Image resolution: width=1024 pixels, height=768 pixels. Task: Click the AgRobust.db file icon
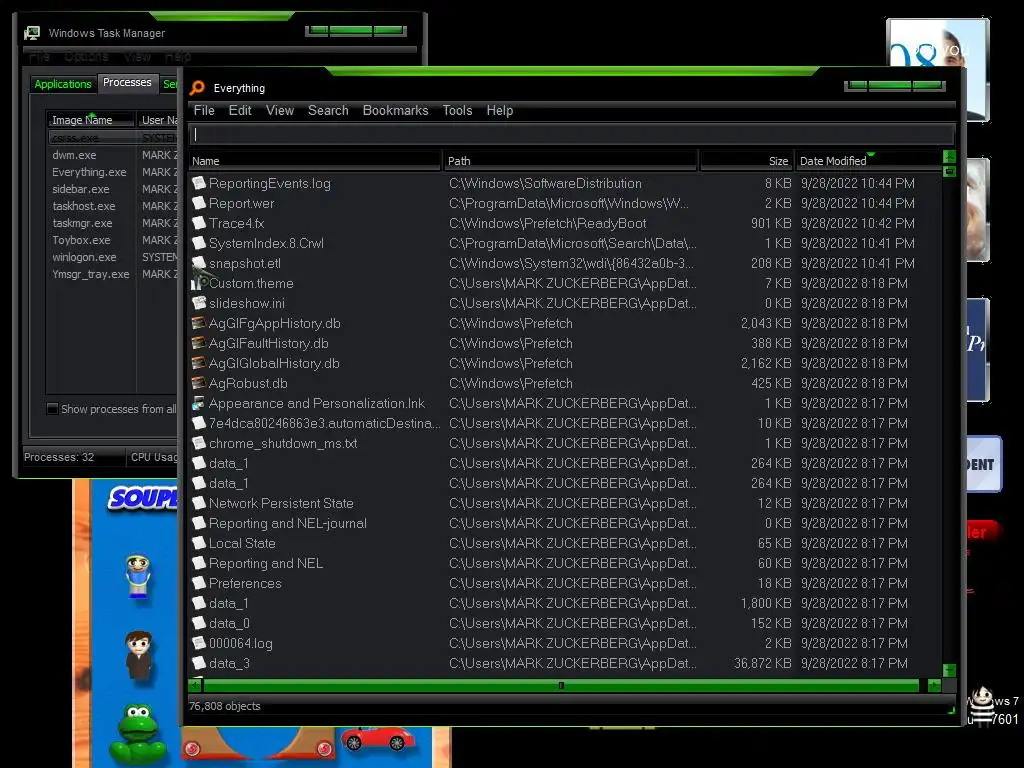(x=199, y=383)
